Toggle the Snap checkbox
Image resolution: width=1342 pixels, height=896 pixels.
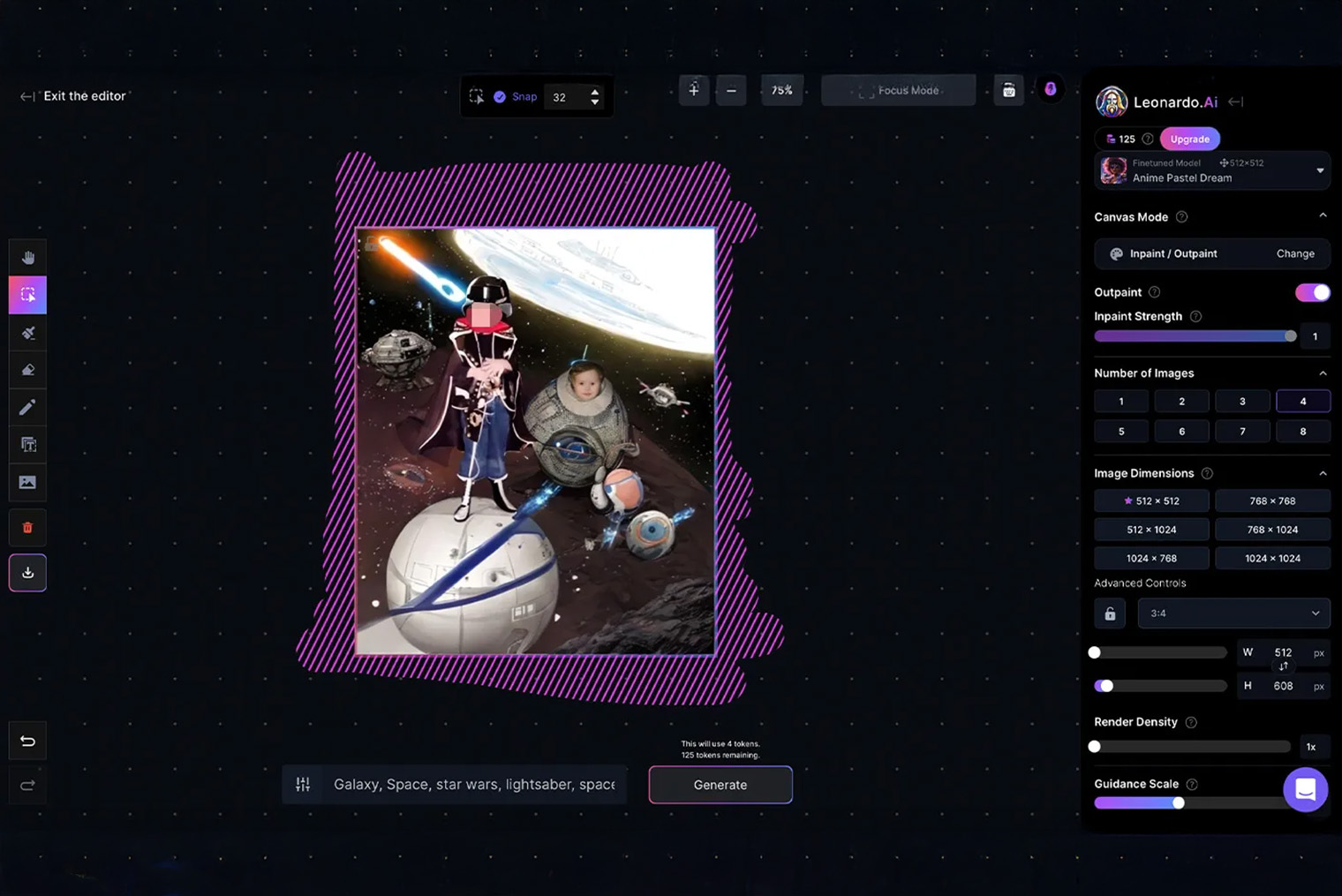pyautogui.click(x=500, y=96)
